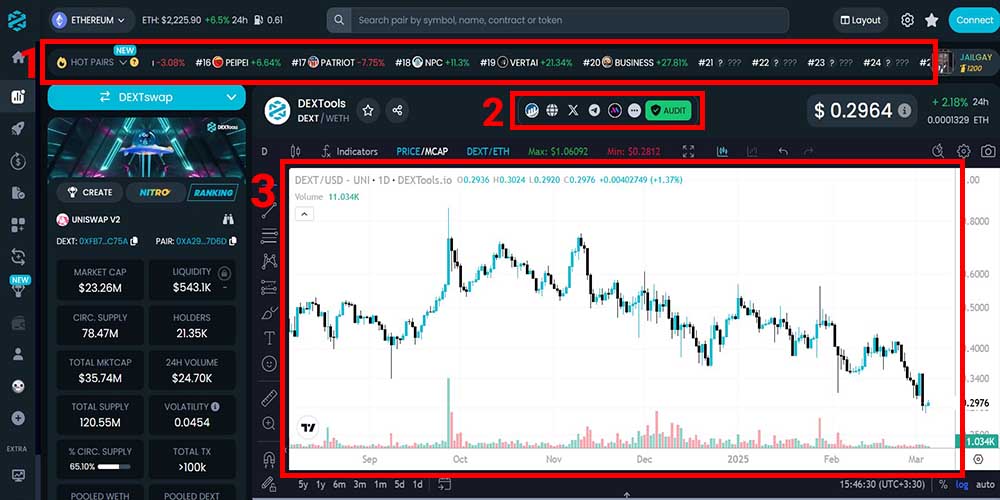Add DEXTools pair to favorites star
The width and height of the screenshot is (1000, 500).
click(x=368, y=110)
